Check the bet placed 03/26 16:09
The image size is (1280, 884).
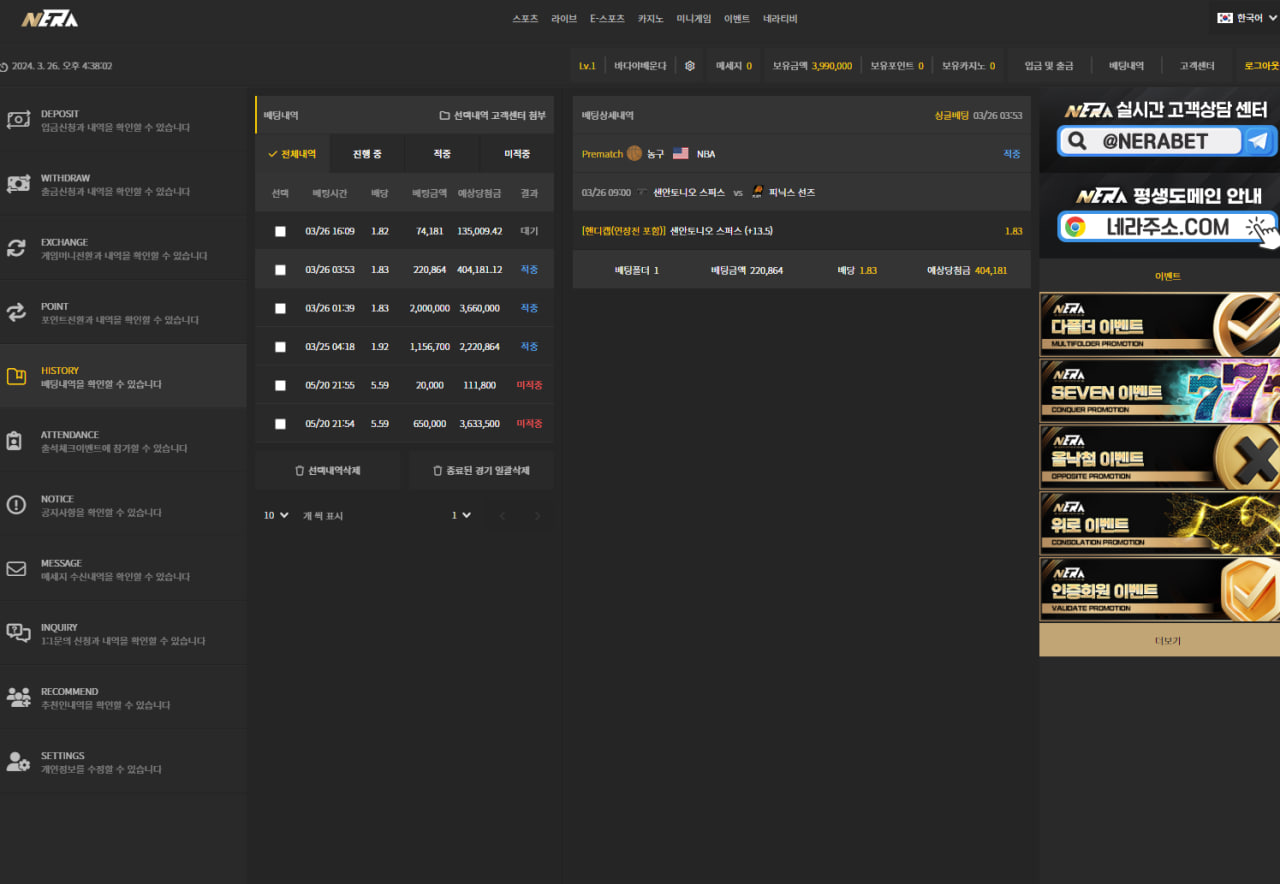click(x=280, y=231)
